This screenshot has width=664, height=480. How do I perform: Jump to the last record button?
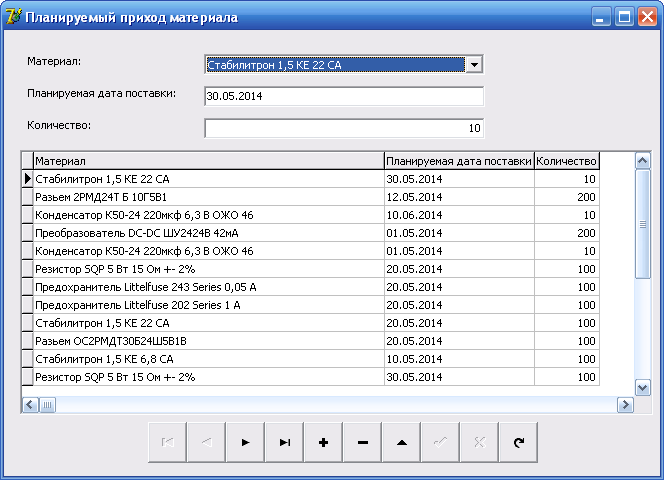pyautogui.click(x=284, y=442)
